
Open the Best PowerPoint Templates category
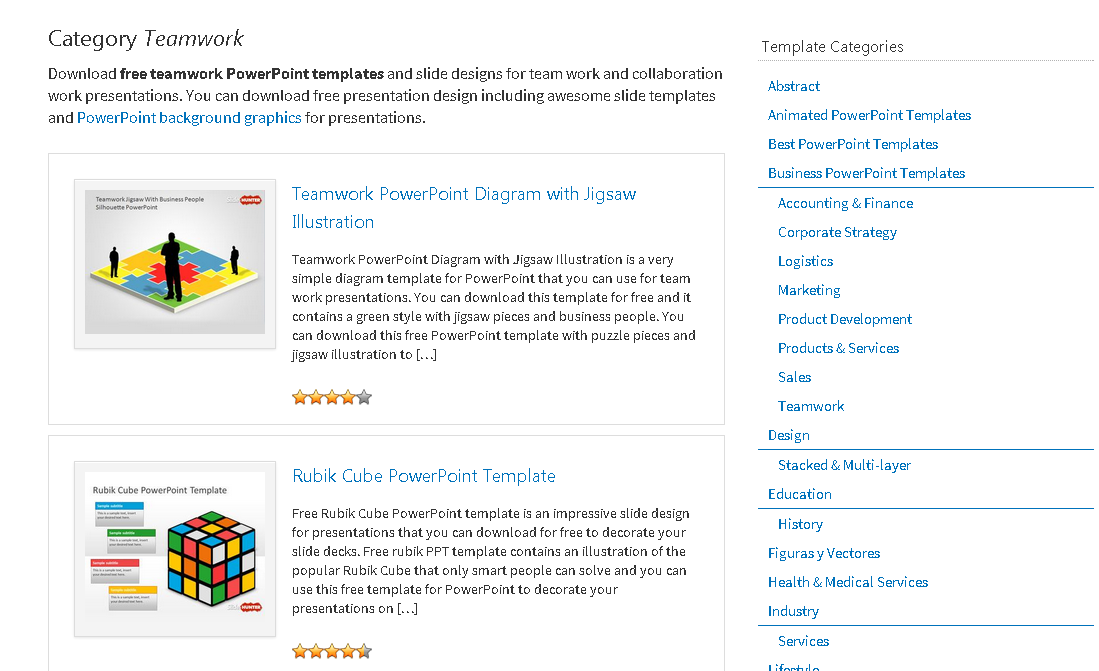[853, 144]
